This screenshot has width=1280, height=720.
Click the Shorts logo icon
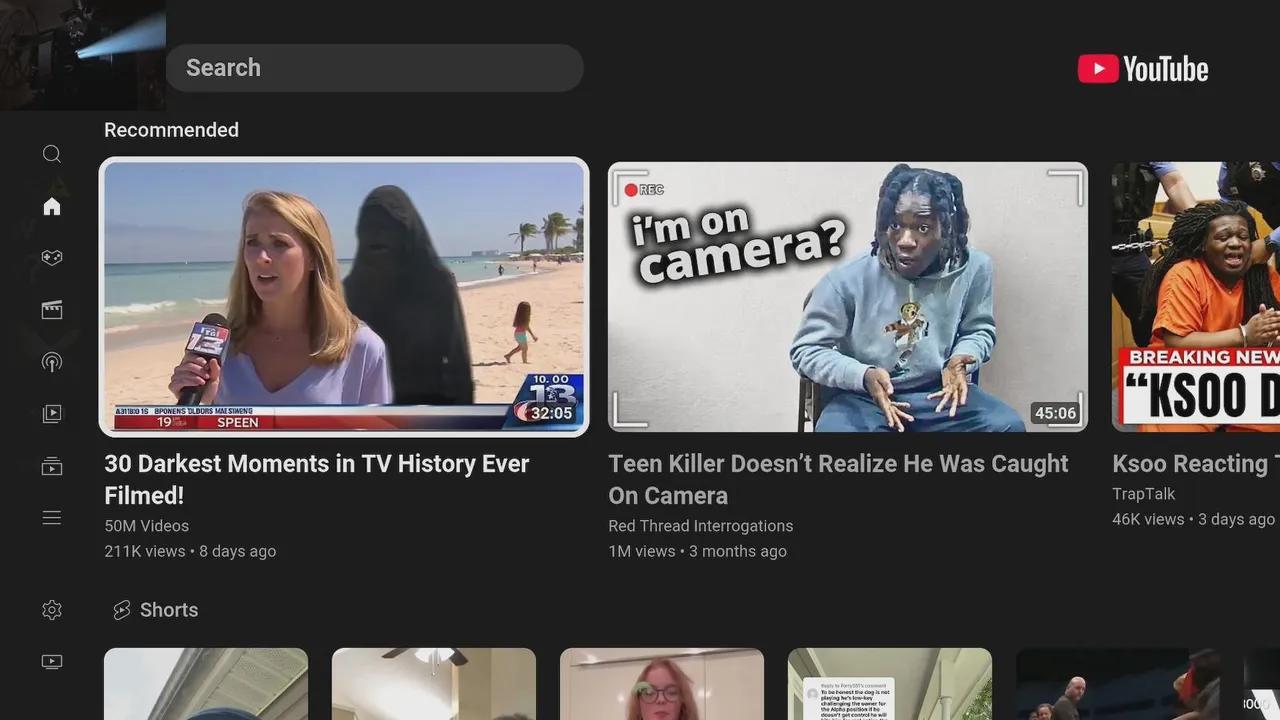point(122,610)
